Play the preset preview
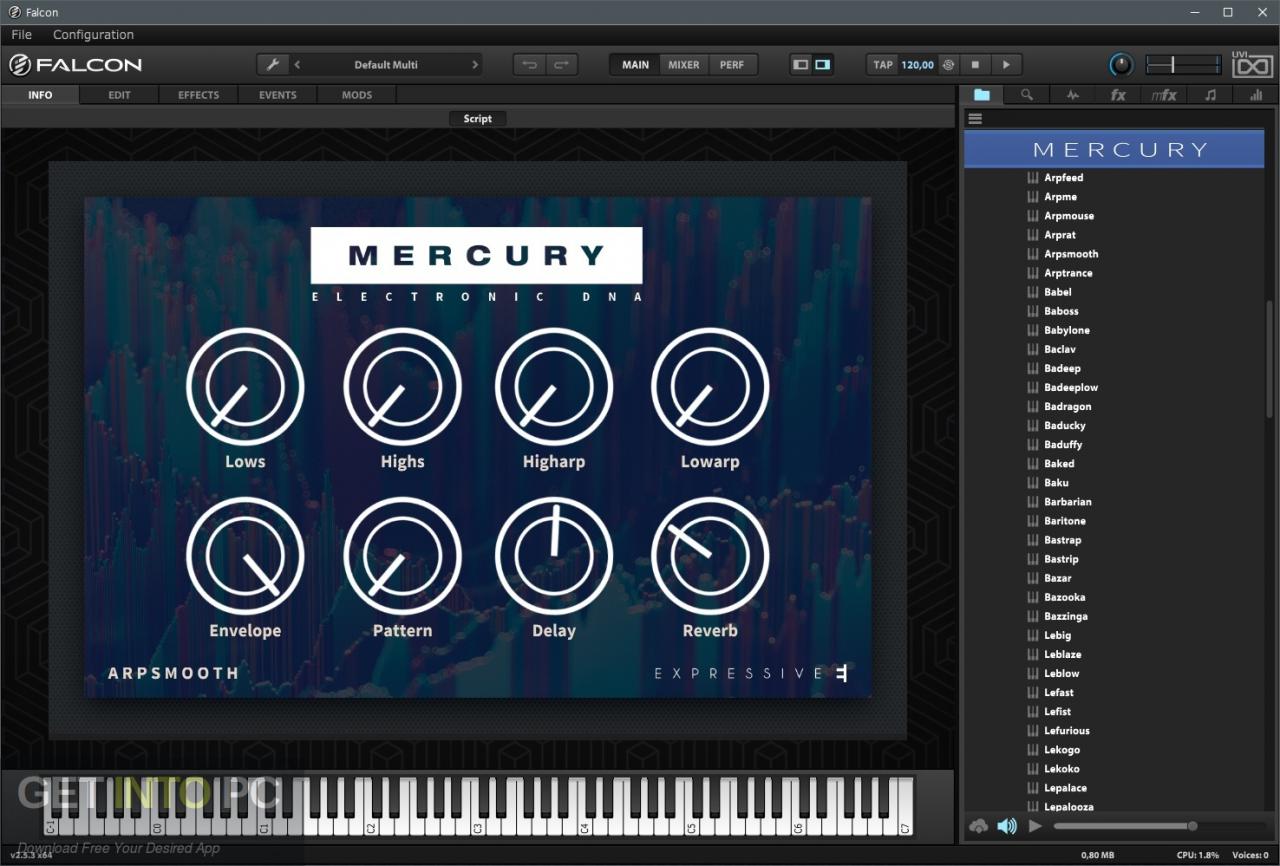Screen dimensions: 1280x866 1035,826
